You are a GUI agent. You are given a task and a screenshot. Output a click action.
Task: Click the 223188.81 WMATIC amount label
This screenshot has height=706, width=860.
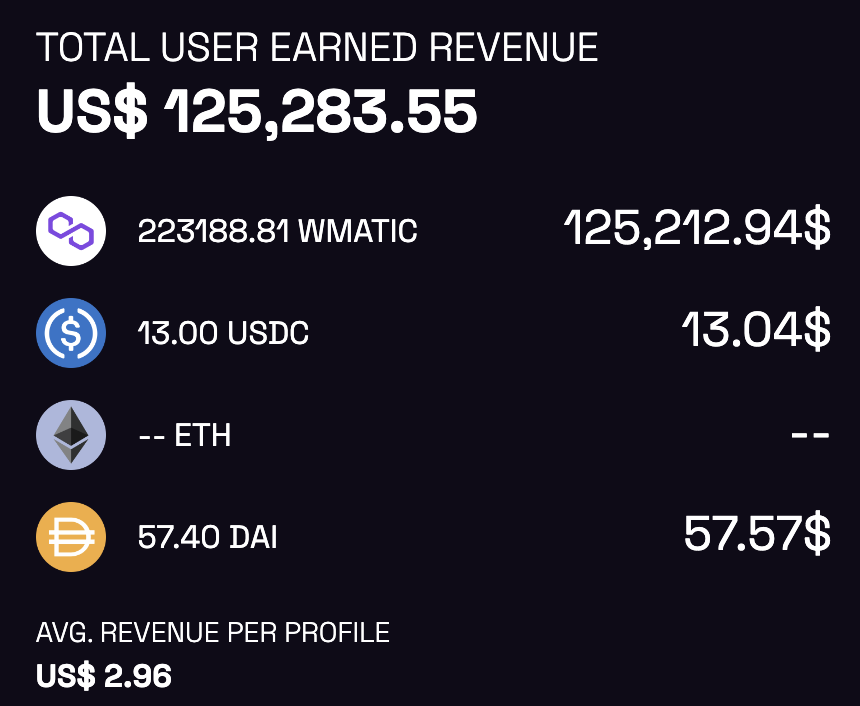tap(277, 232)
